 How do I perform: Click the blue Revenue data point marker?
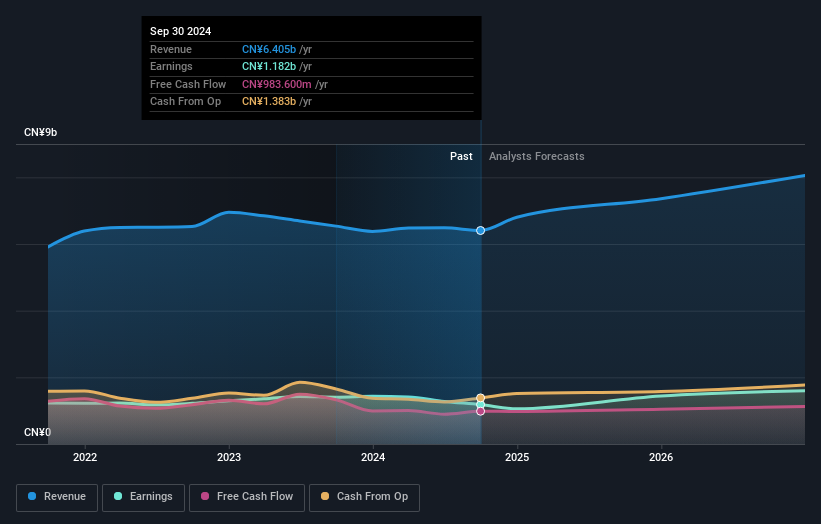pos(481,230)
